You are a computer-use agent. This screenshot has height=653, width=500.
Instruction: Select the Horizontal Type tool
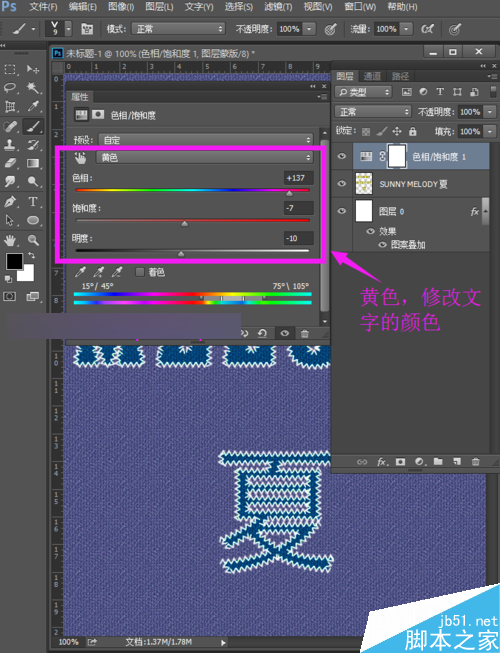tap(33, 202)
